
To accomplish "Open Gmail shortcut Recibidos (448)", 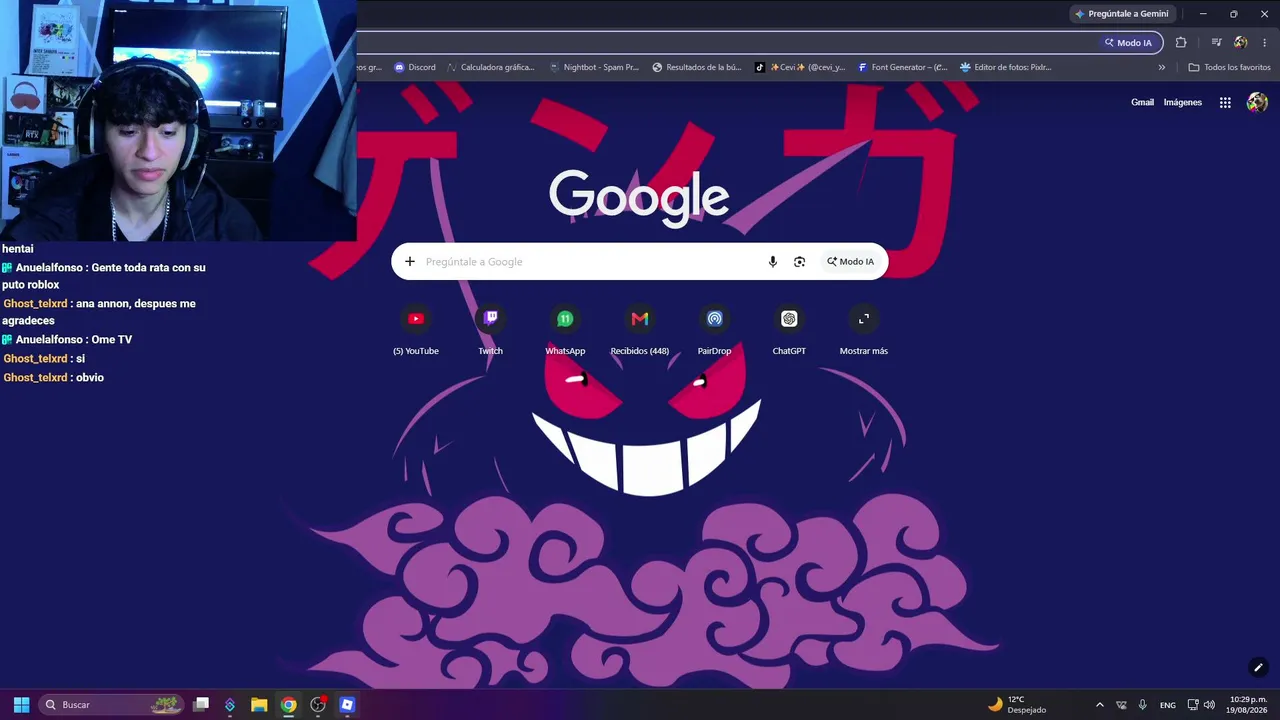I will 640,330.
